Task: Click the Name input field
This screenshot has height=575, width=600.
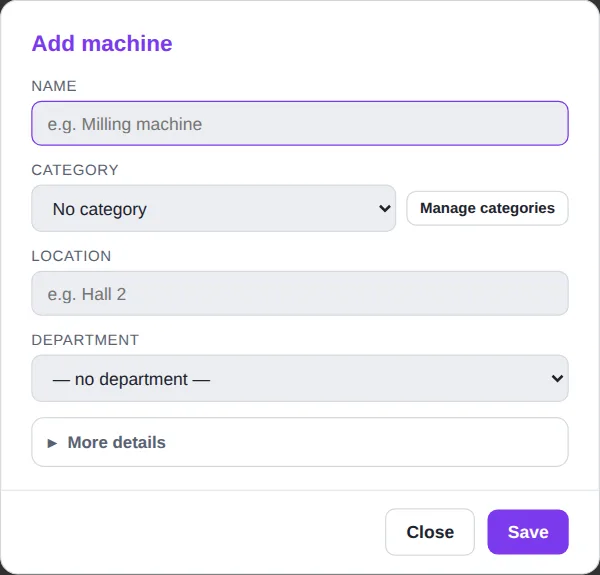Action: click(x=300, y=123)
